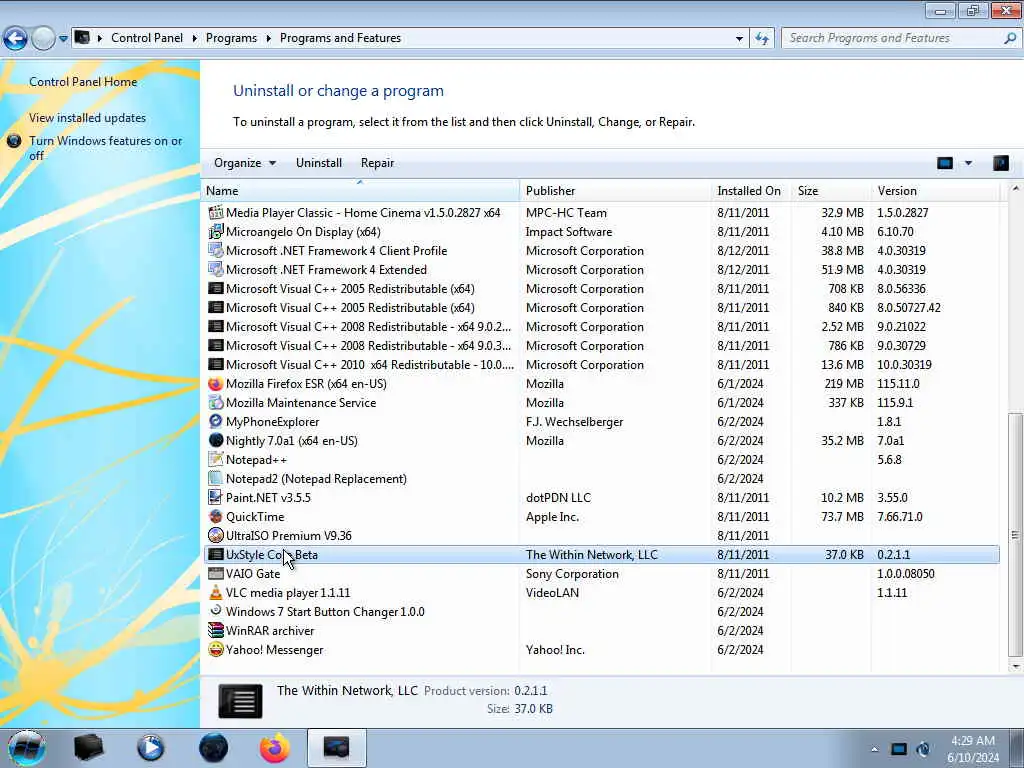1024x768 pixels.
Task: Click the Control Panel taskbar button
Action: 336,748
